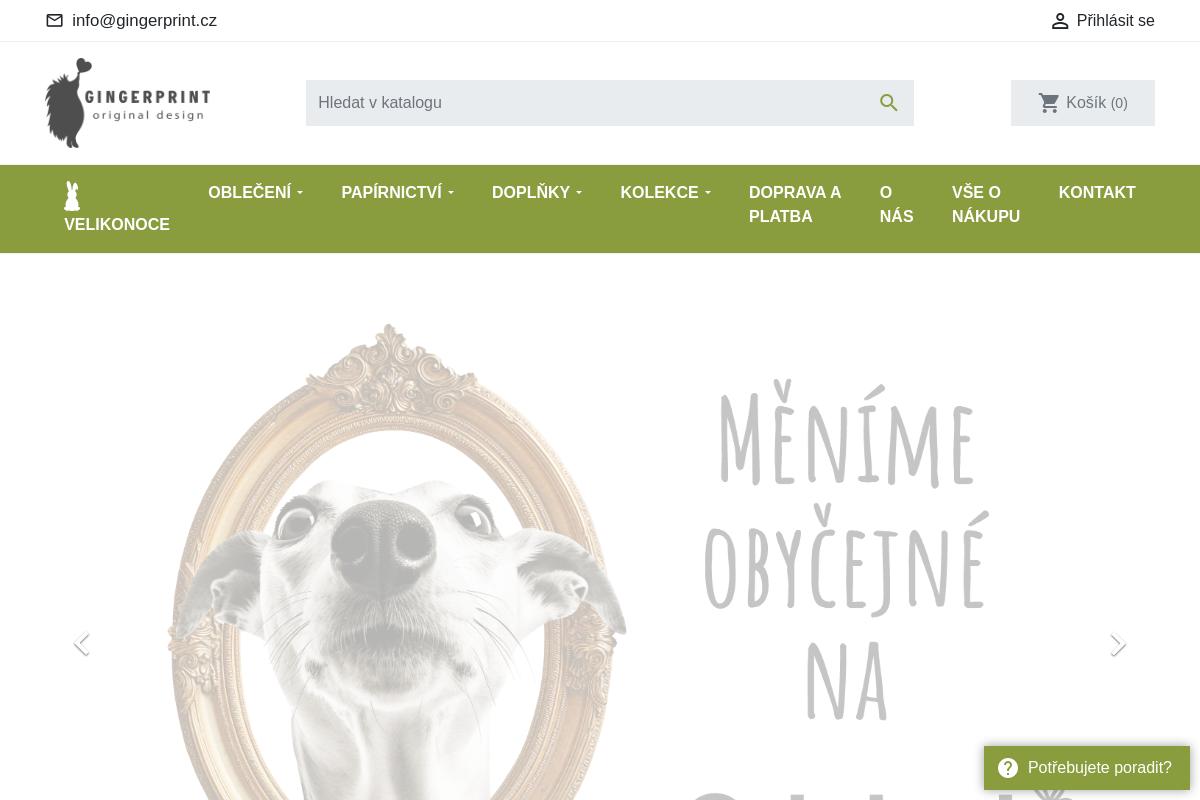Click the search magnifier icon
The height and width of the screenshot is (800, 1200).
point(889,103)
